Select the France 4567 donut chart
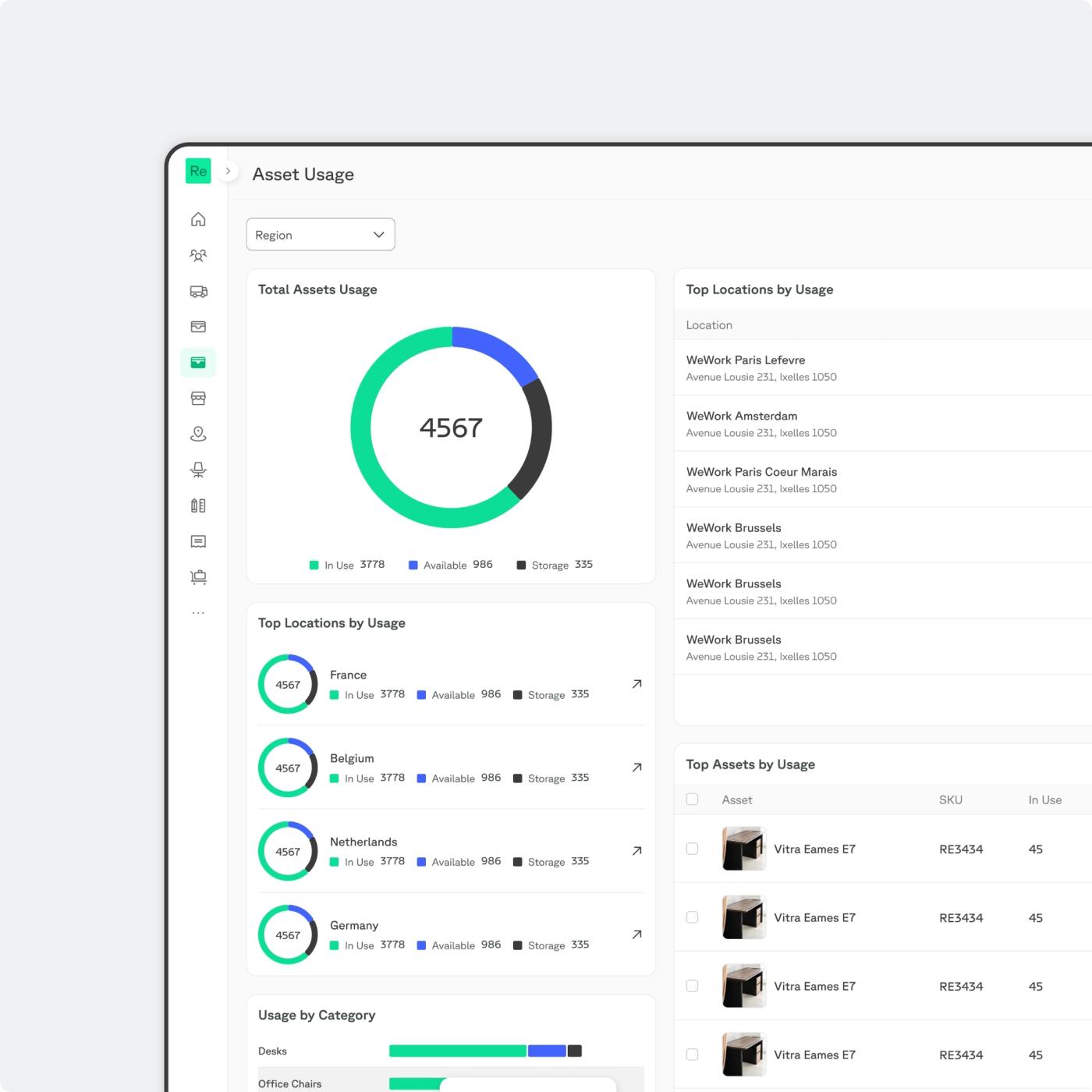The width and height of the screenshot is (1092, 1092). (288, 684)
